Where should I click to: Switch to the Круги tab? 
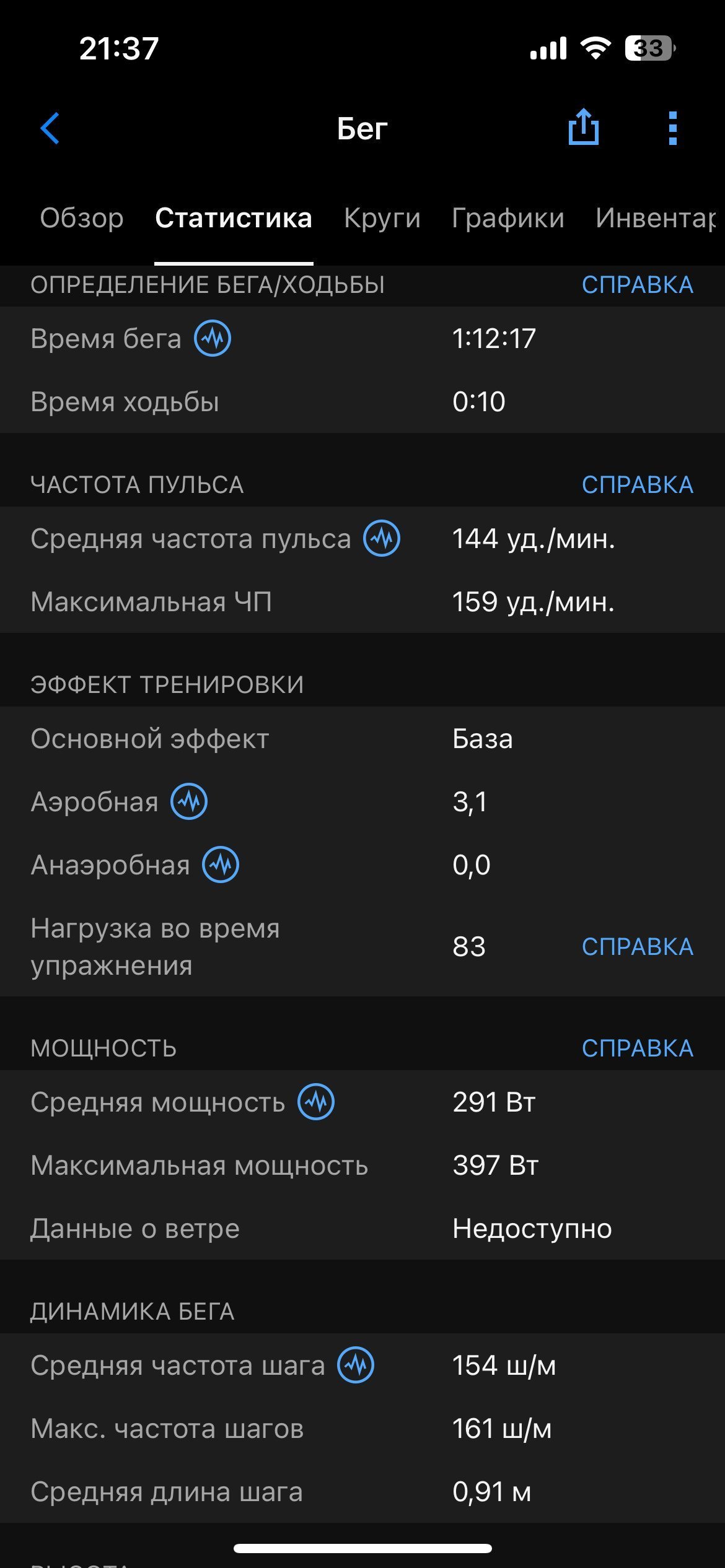pyautogui.click(x=382, y=218)
